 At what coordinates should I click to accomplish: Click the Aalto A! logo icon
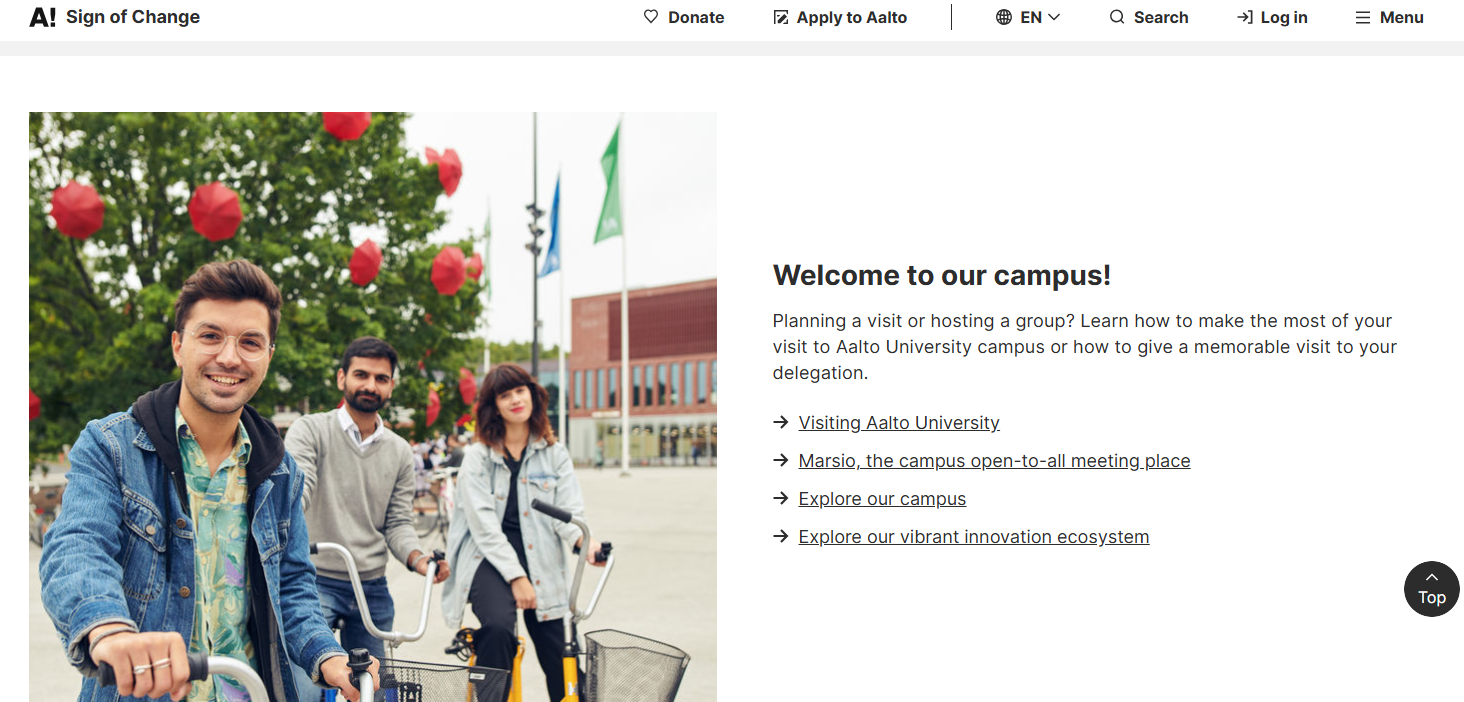coord(42,17)
